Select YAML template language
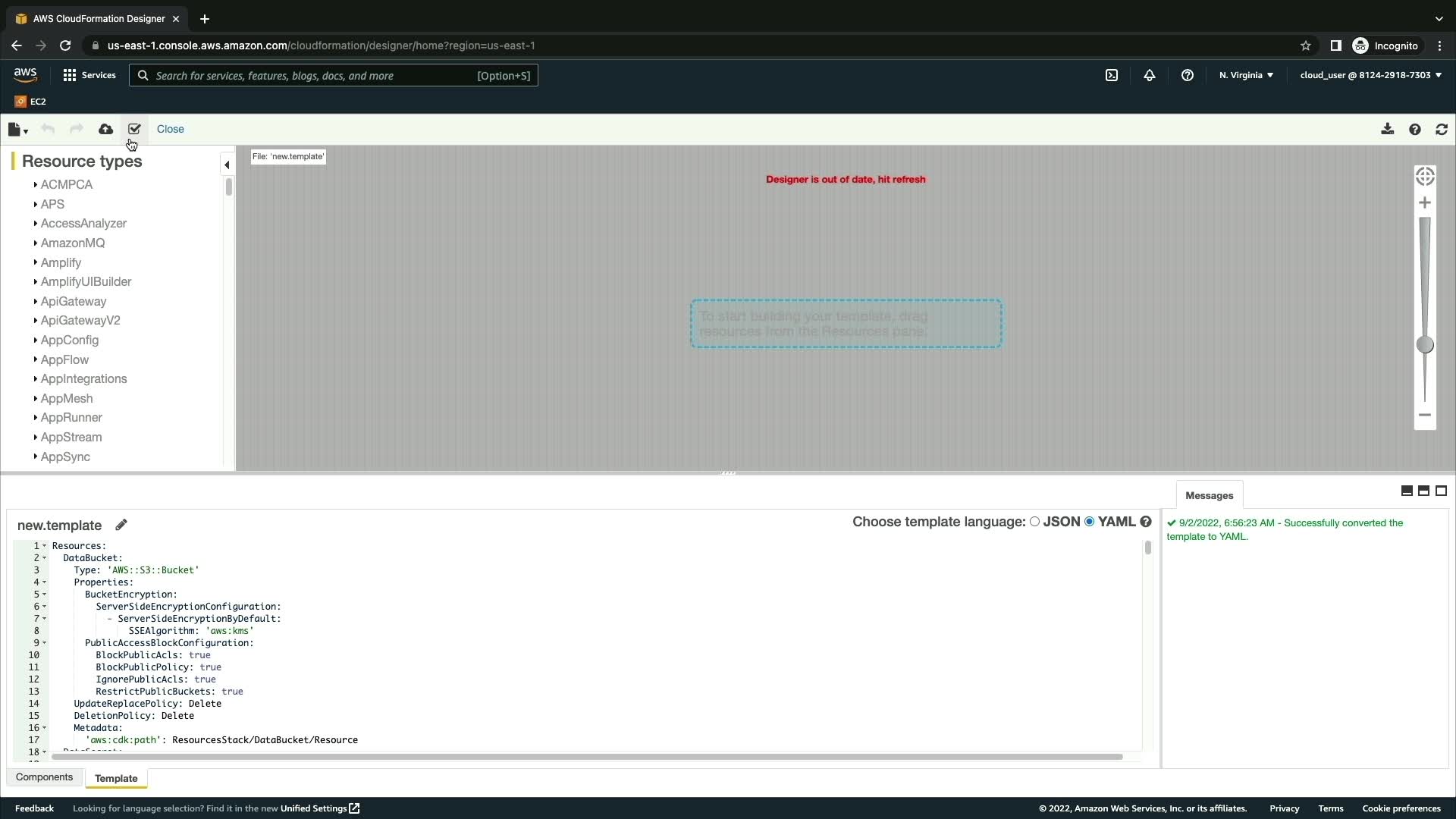This screenshot has height=819, width=1456. [1090, 522]
